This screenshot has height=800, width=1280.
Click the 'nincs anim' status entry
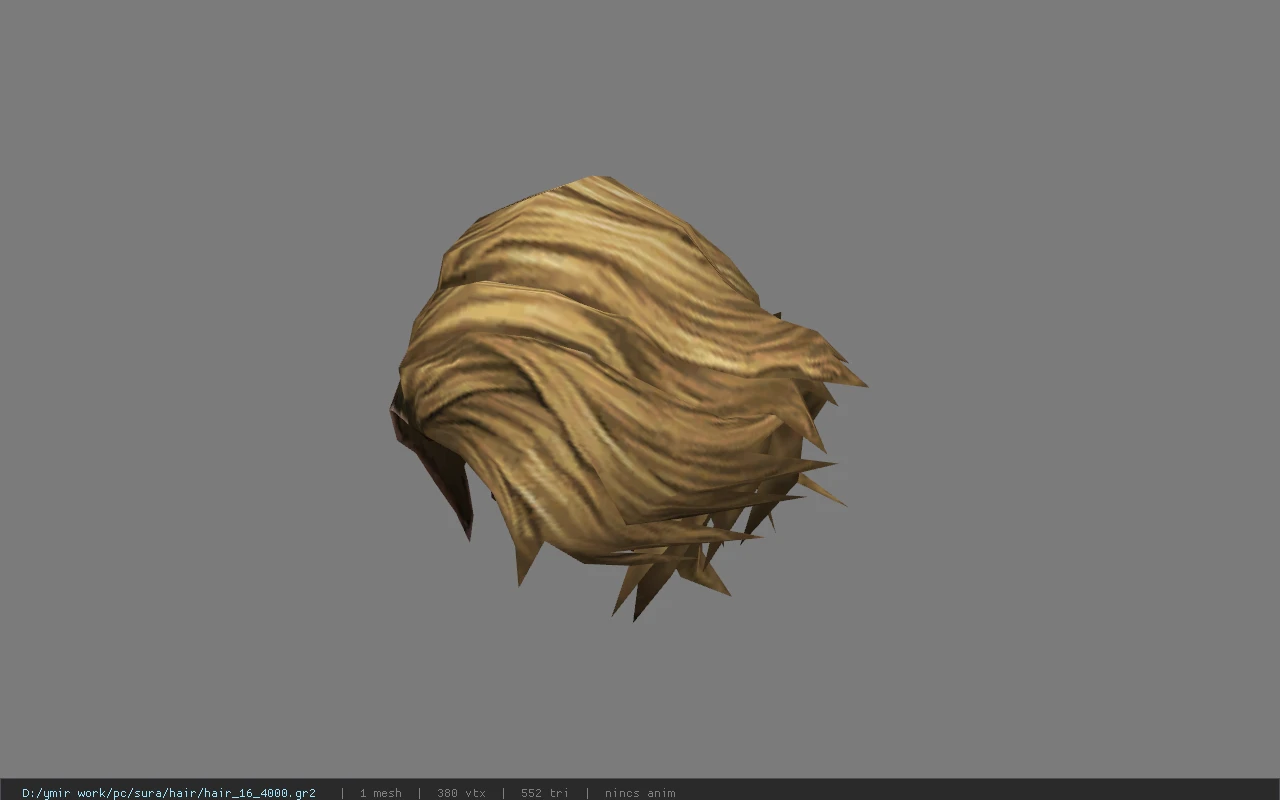coord(640,793)
